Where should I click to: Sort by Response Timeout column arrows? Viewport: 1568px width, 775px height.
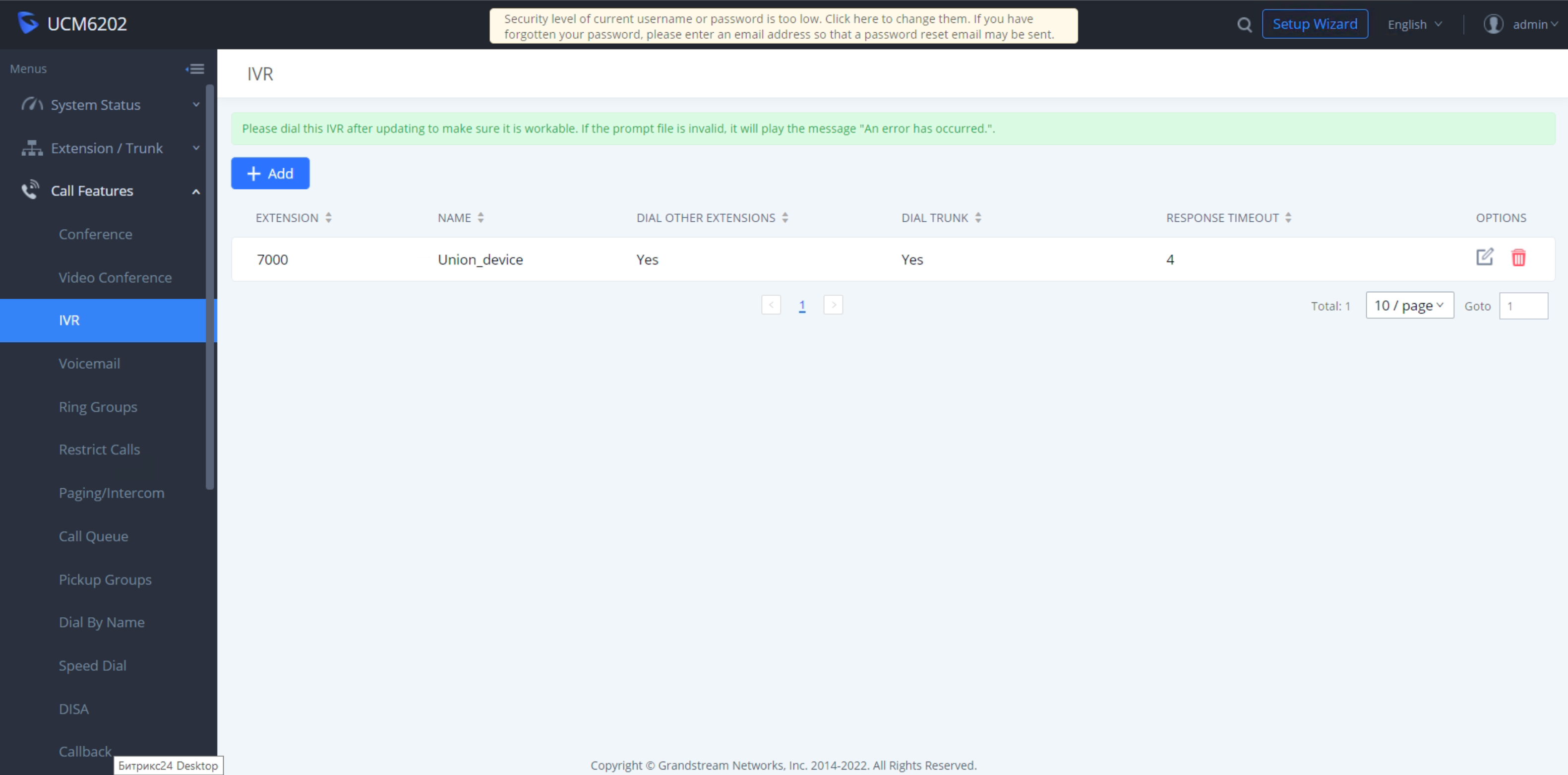pyautogui.click(x=1287, y=218)
